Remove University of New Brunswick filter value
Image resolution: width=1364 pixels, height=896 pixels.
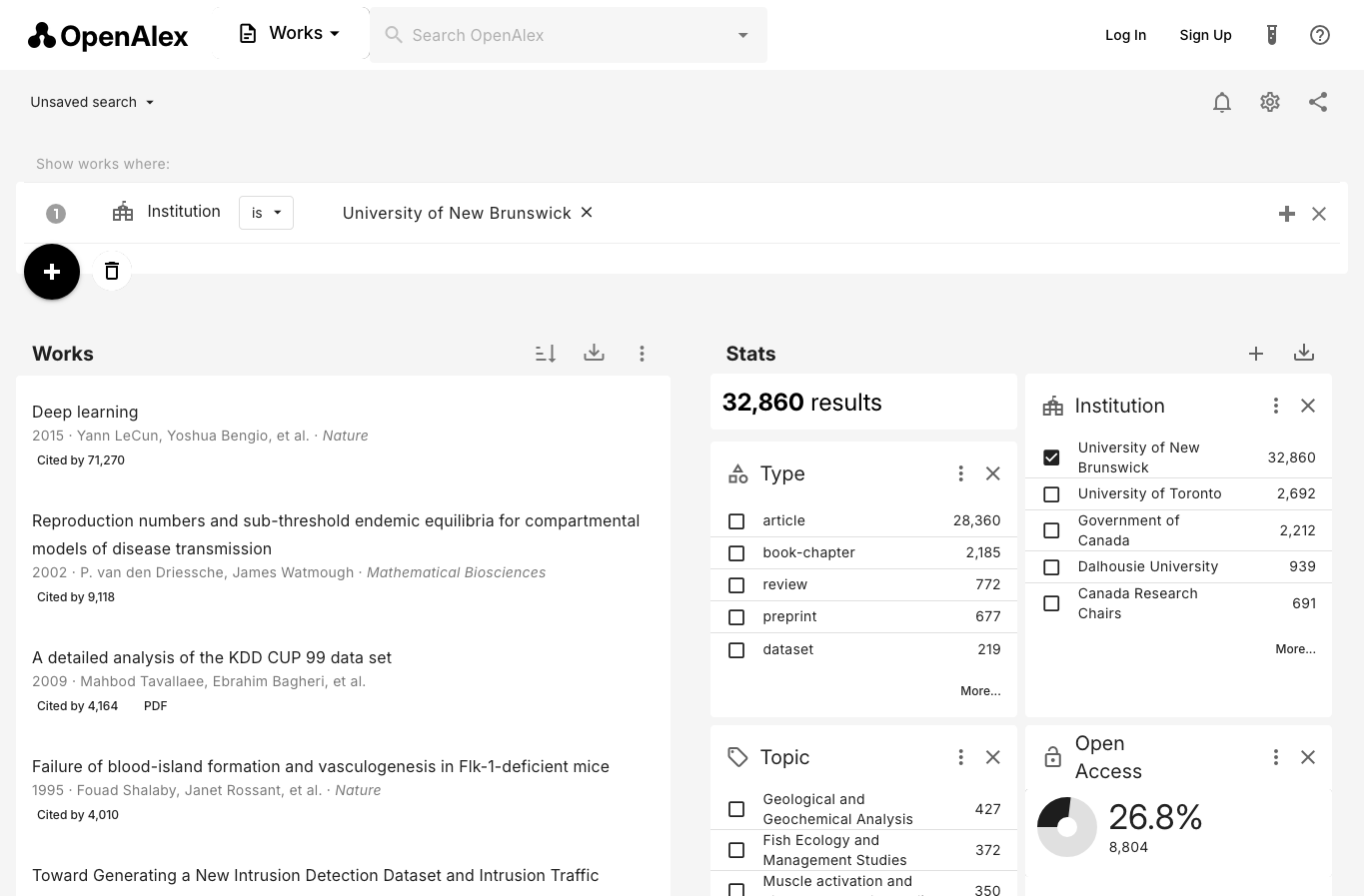tap(587, 212)
